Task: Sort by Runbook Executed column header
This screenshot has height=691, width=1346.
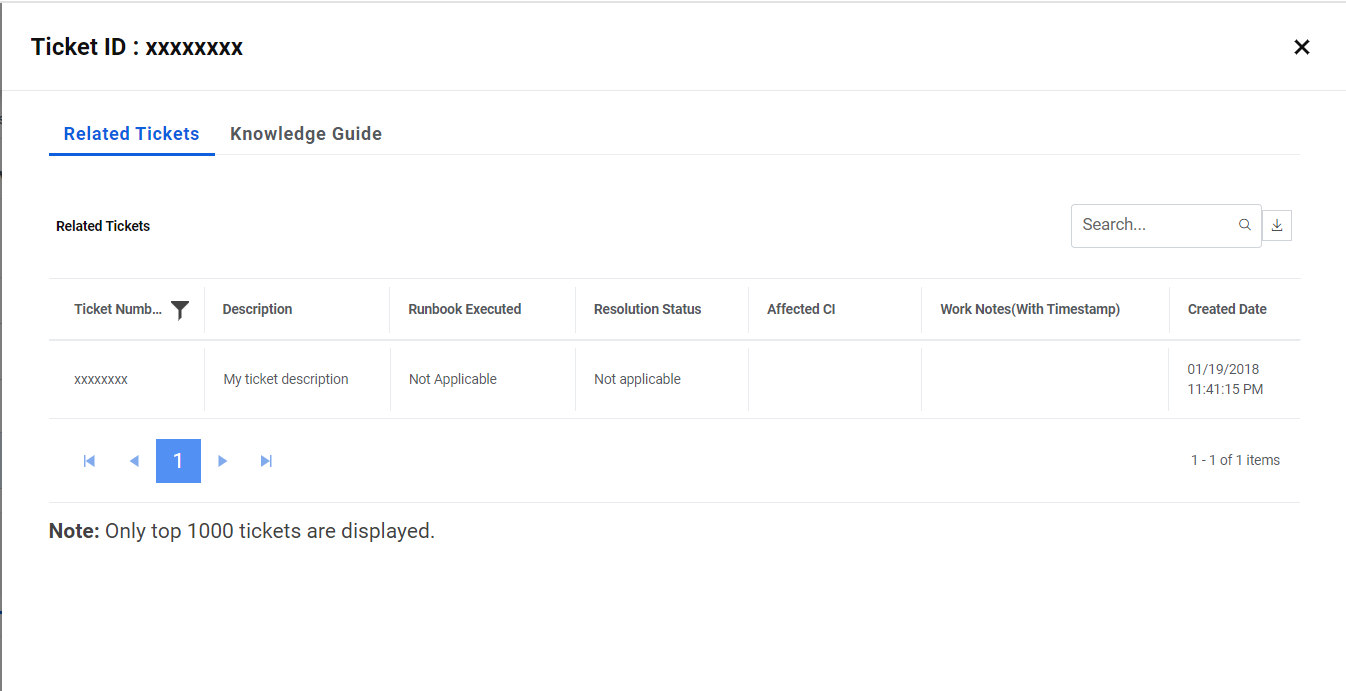Action: point(464,309)
